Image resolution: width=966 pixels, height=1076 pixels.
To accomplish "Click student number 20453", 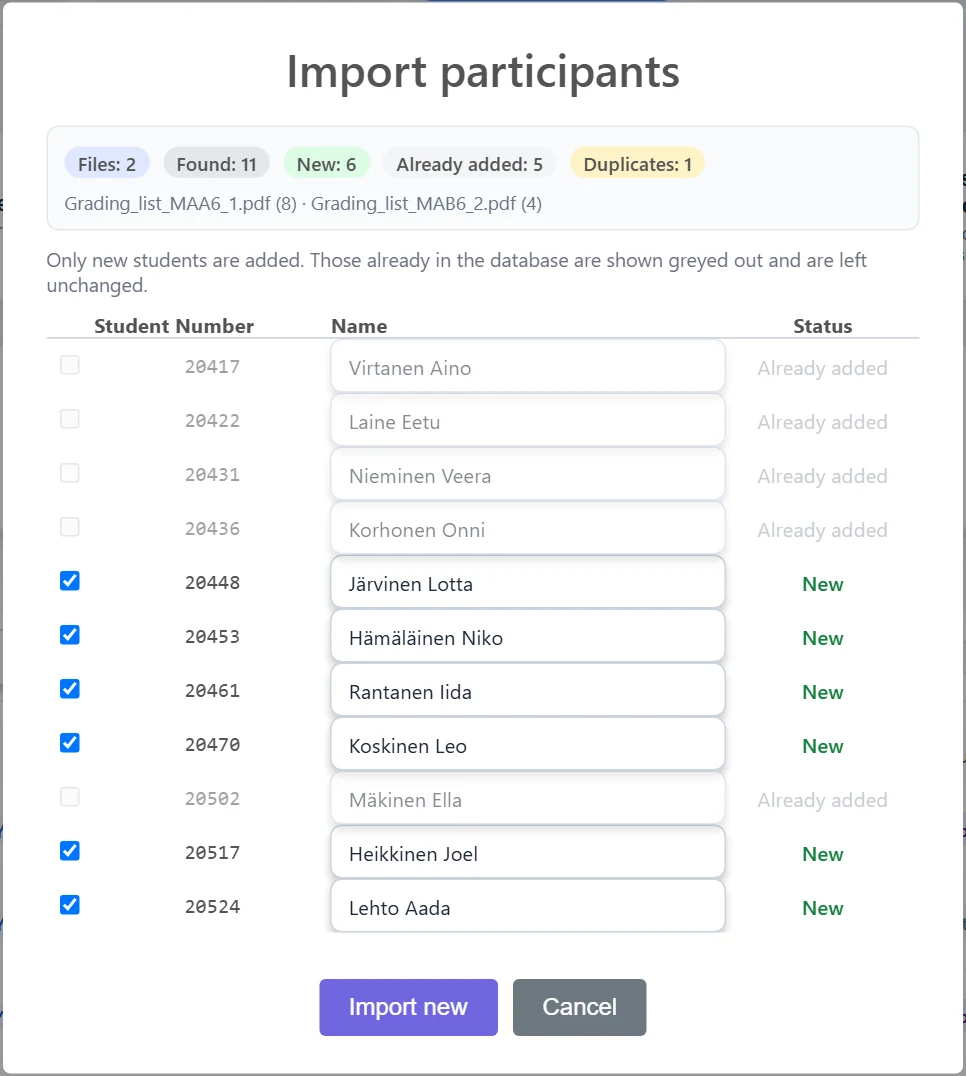I will (212, 637).
